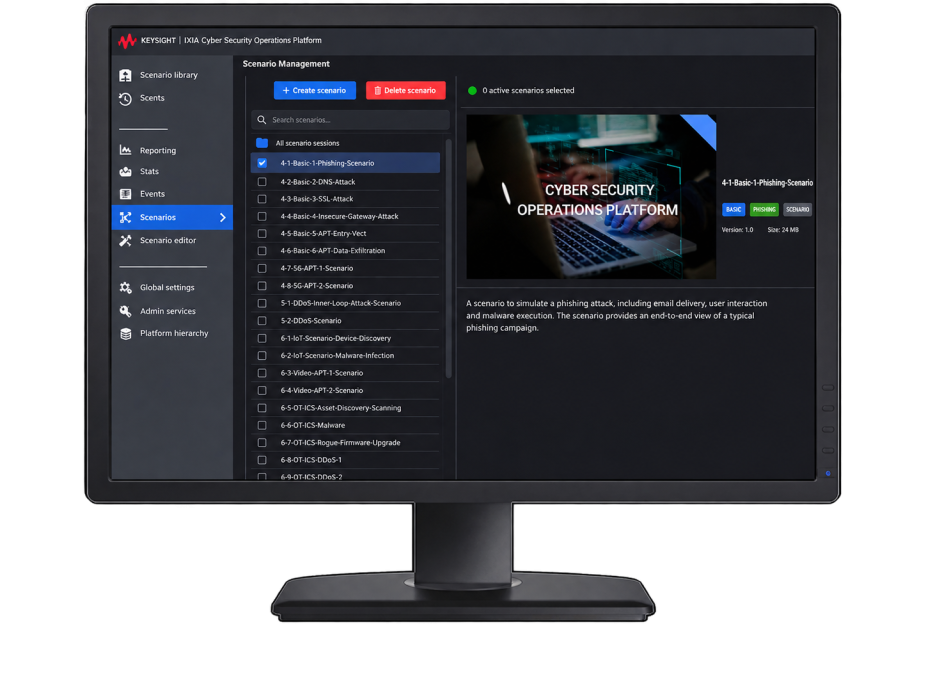Click the magnifier icon in the search box

pos(262,120)
